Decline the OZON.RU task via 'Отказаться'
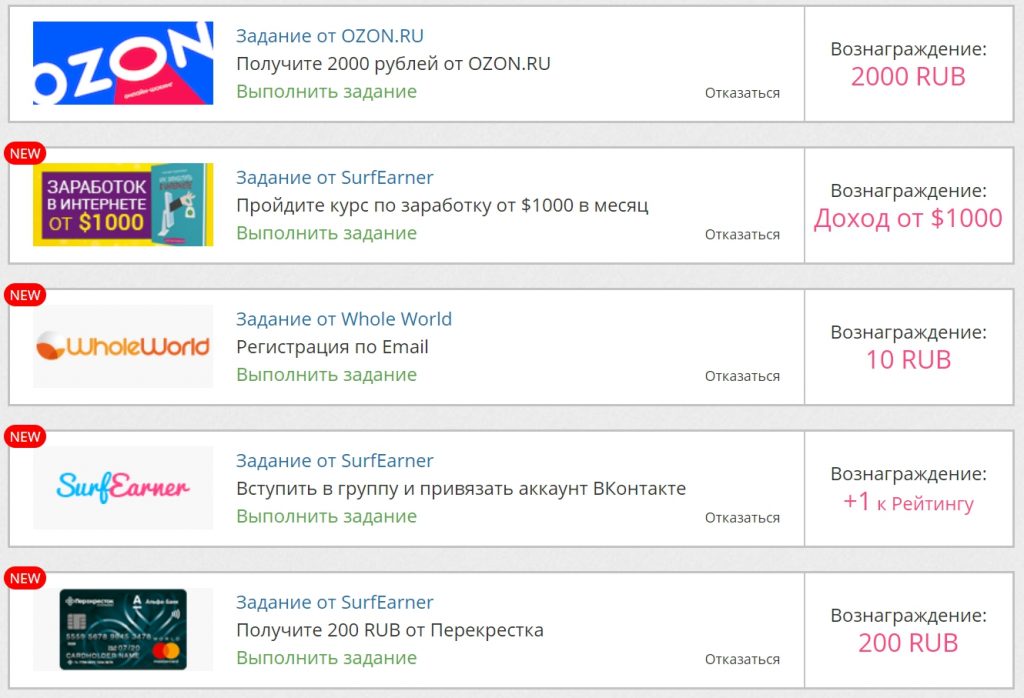This screenshot has height=698, width=1024. (x=742, y=93)
